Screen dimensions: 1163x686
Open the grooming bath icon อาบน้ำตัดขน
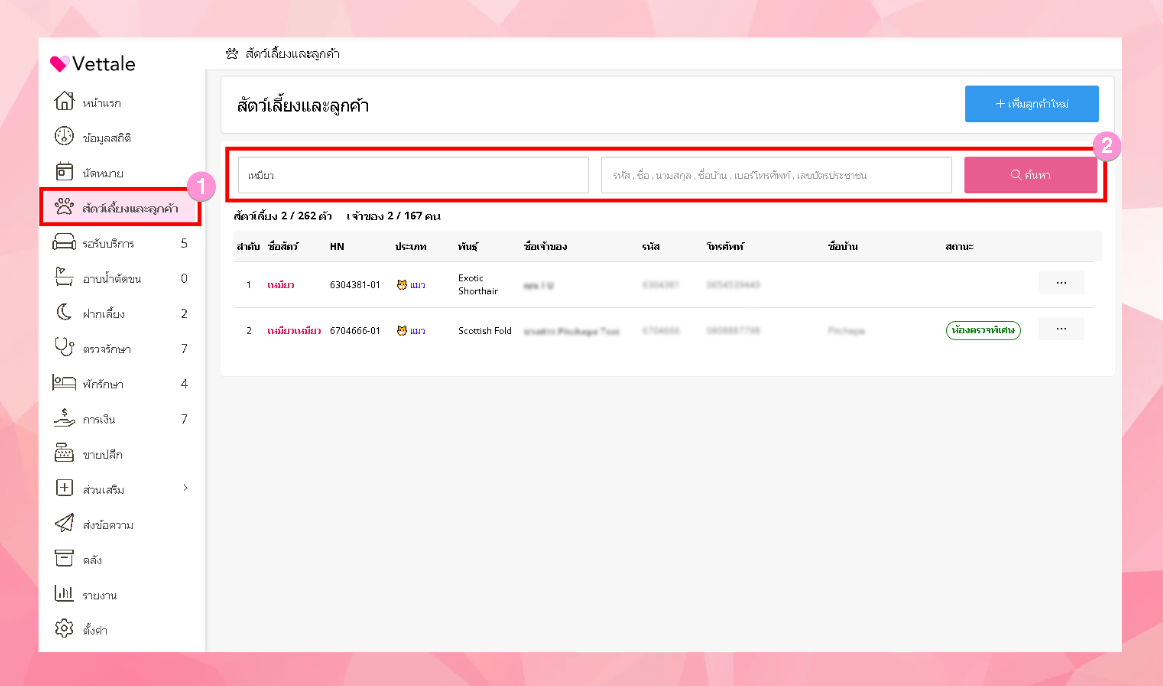click(x=65, y=277)
